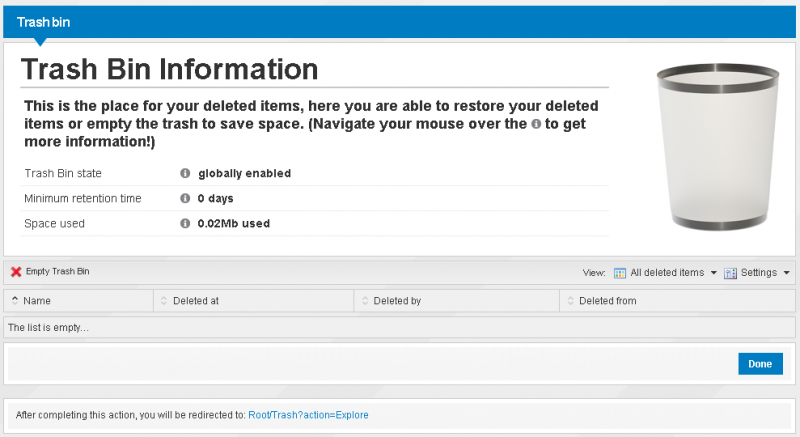The height and width of the screenshot is (437, 800).
Task: Click the Settings grid icon
Action: [x=730, y=273]
